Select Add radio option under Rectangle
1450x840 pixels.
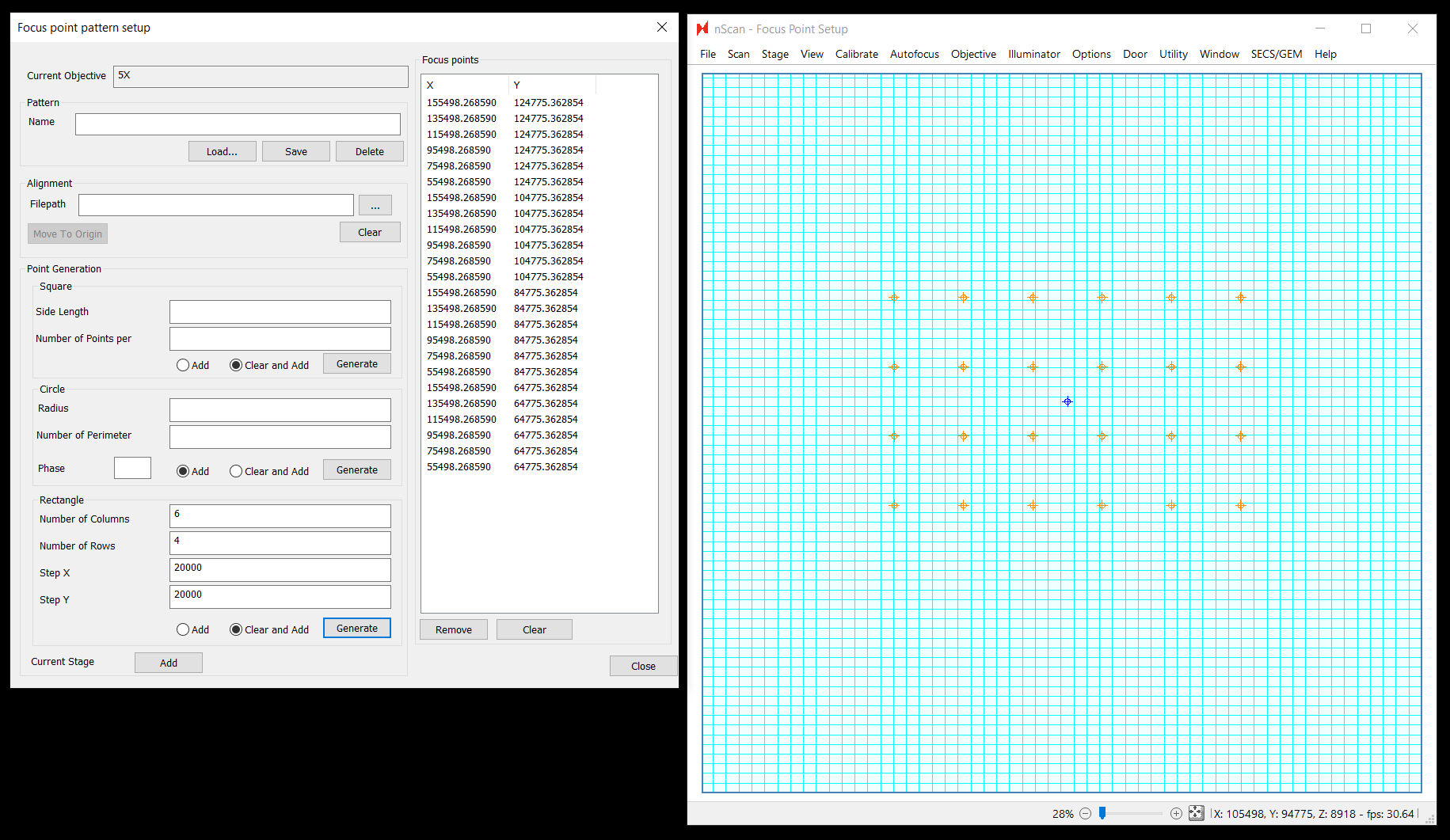(x=183, y=629)
